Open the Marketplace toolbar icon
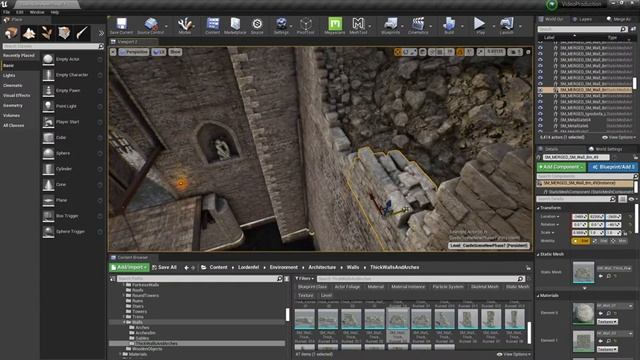Viewport: 640px width, 360px height. [235, 25]
